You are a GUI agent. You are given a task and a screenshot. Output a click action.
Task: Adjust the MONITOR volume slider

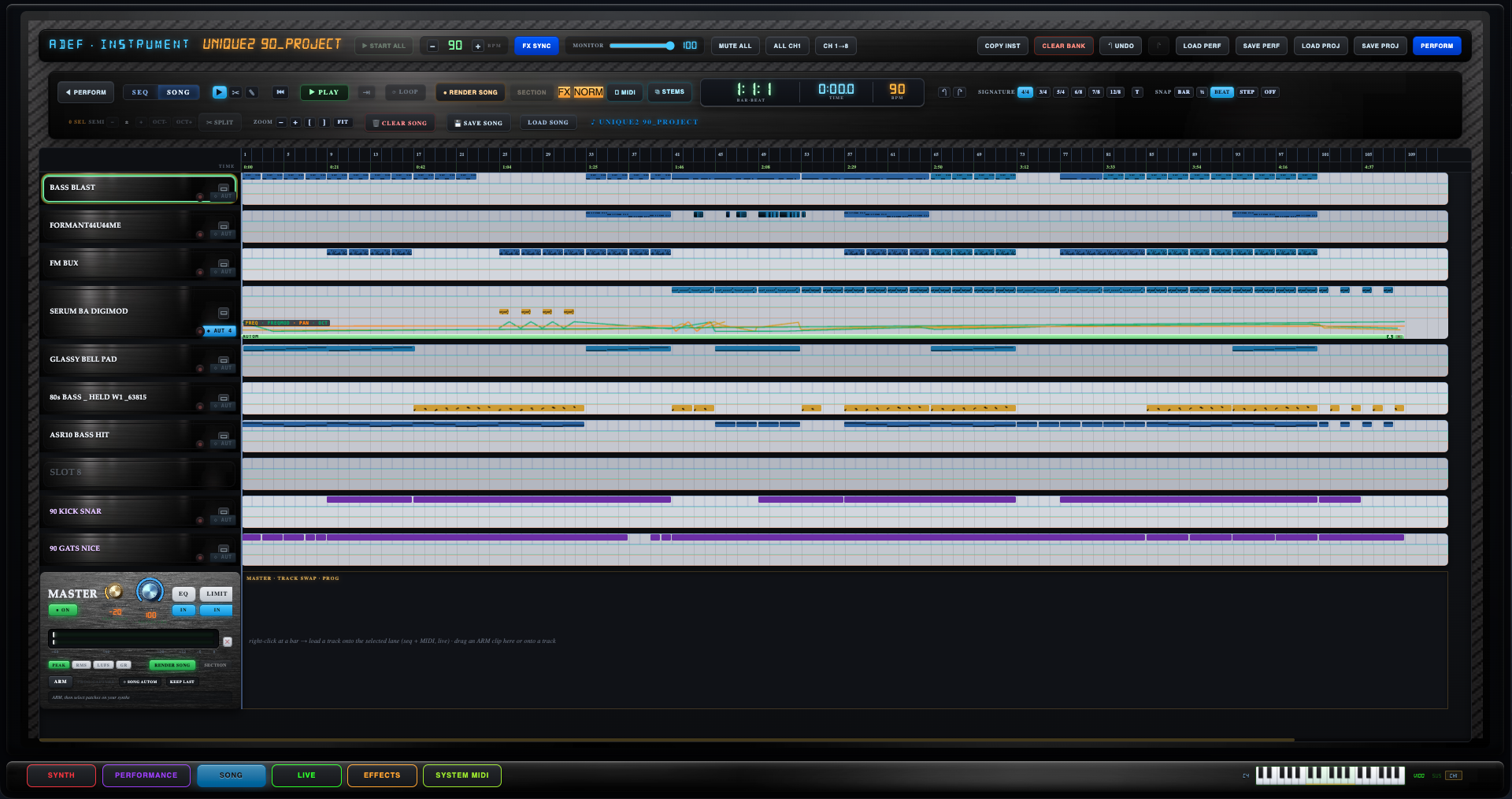coord(642,46)
